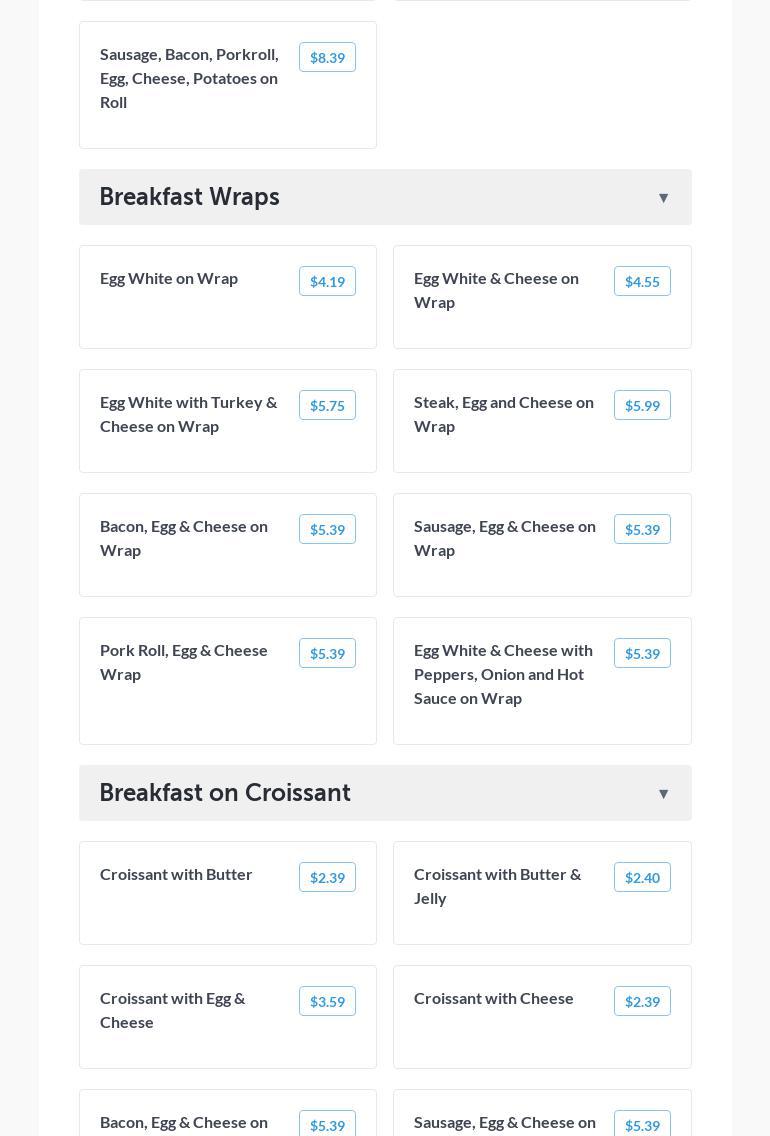Click the Breakfast on Croissant heading
The width and height of the screenshot is (770, 1136).
coord(225,793)
